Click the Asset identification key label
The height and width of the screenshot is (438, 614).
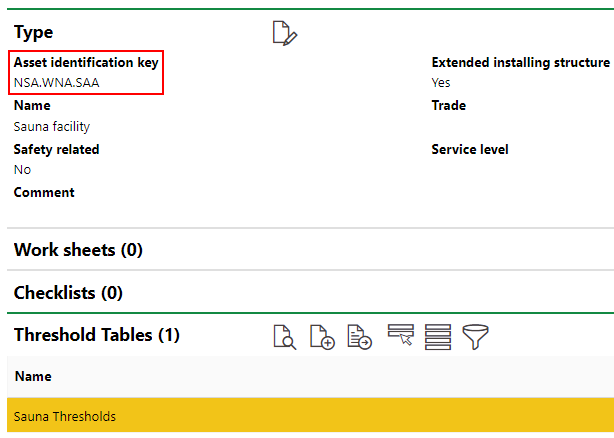coord(86,62)
